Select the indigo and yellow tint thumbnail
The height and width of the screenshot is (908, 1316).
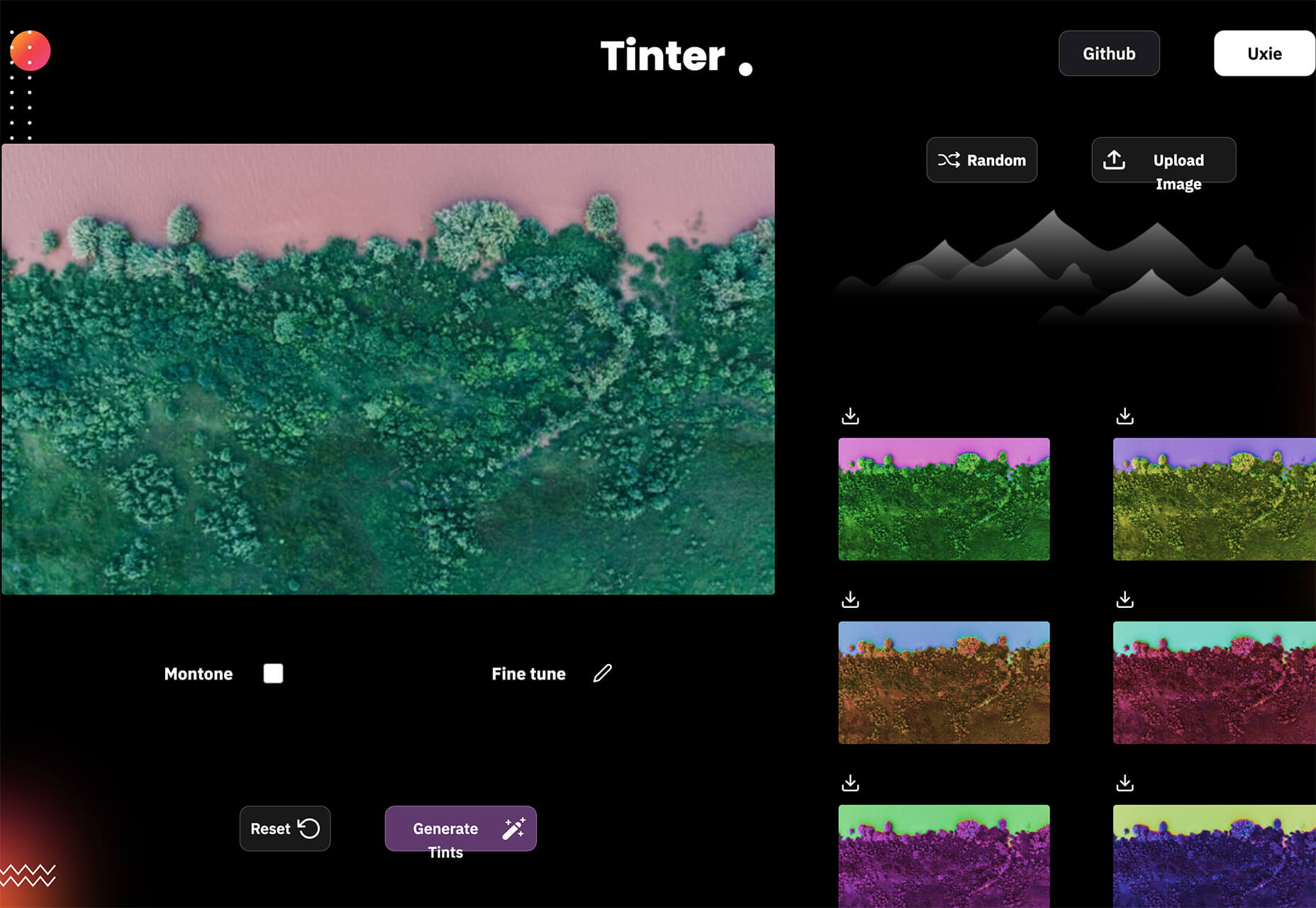(1215, 856)
